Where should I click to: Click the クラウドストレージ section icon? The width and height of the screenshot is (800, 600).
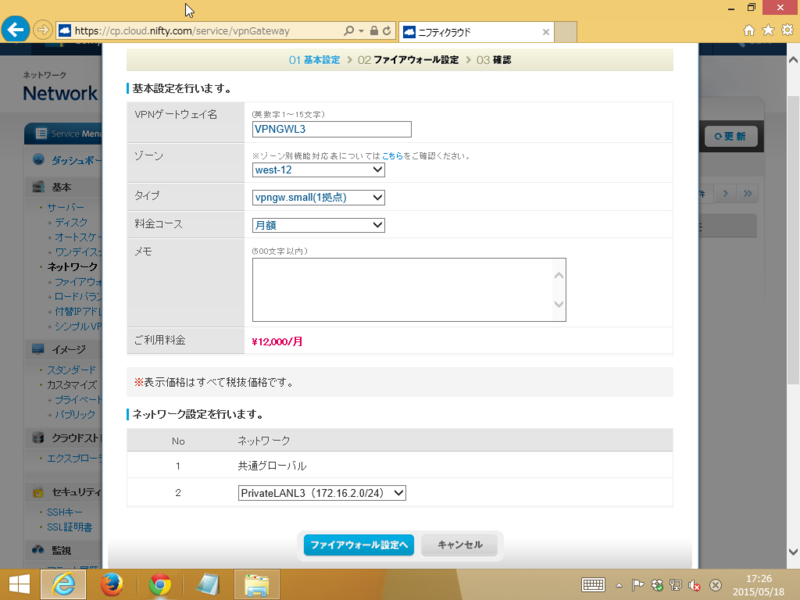[x=38, y=438]
